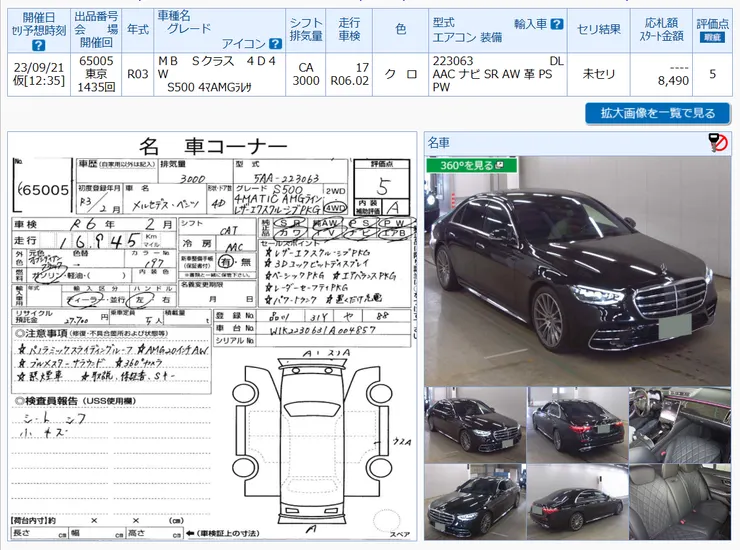Screen dimensions: 740x550
Task: Click the key warning icon in 名車 header
Action: click(x=717, y=143)
